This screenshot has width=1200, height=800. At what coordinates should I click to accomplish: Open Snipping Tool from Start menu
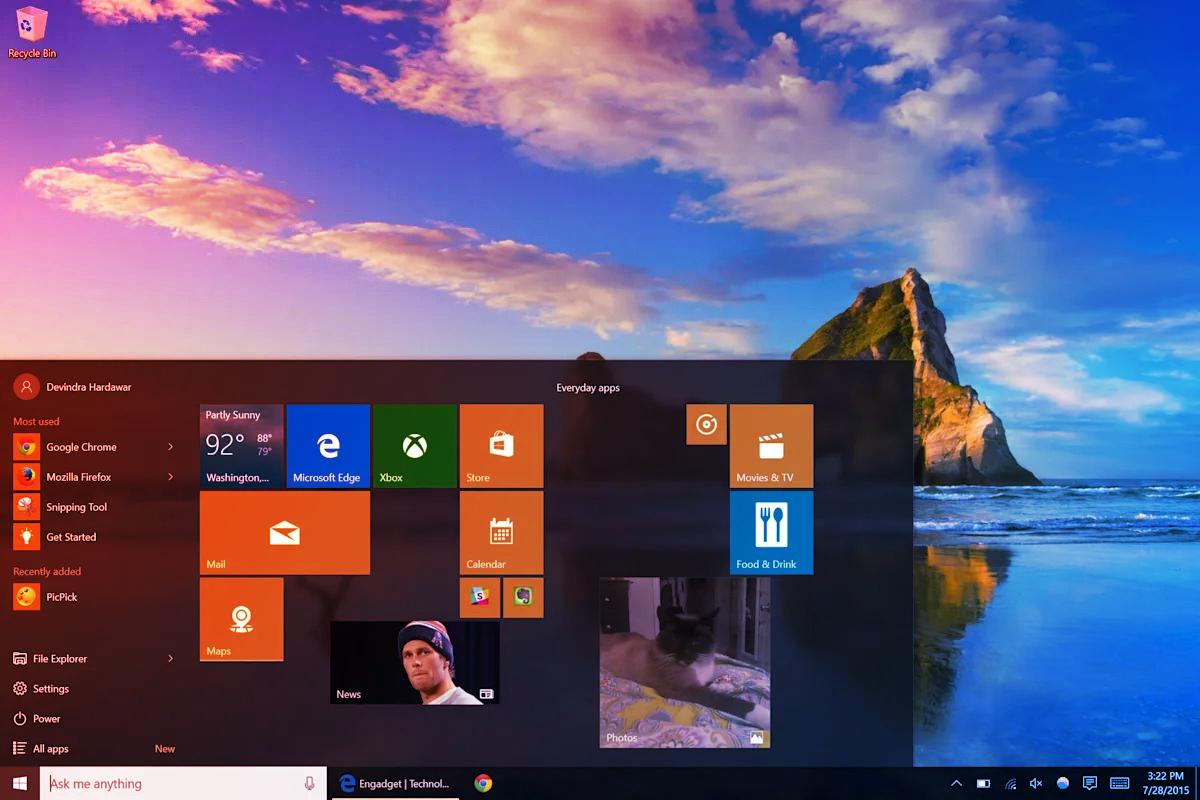click(61, 507)
